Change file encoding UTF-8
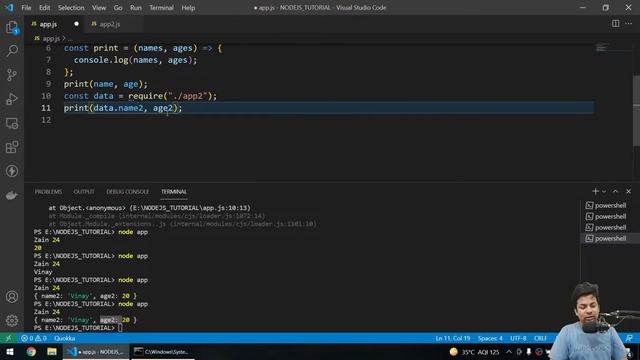 click(518, 338)
